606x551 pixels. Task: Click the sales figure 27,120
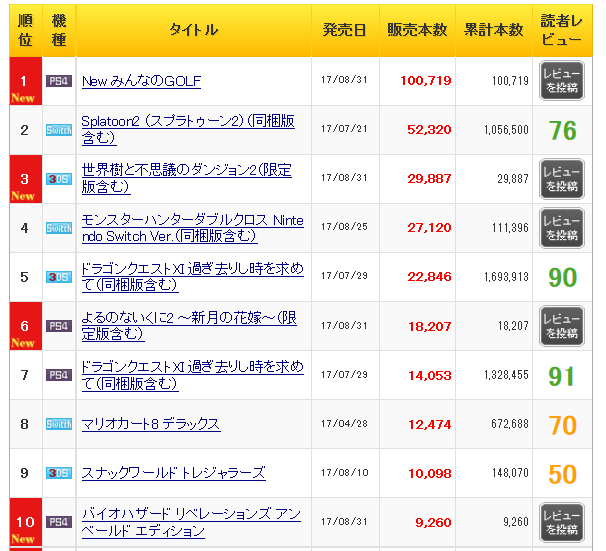(429, 228)
